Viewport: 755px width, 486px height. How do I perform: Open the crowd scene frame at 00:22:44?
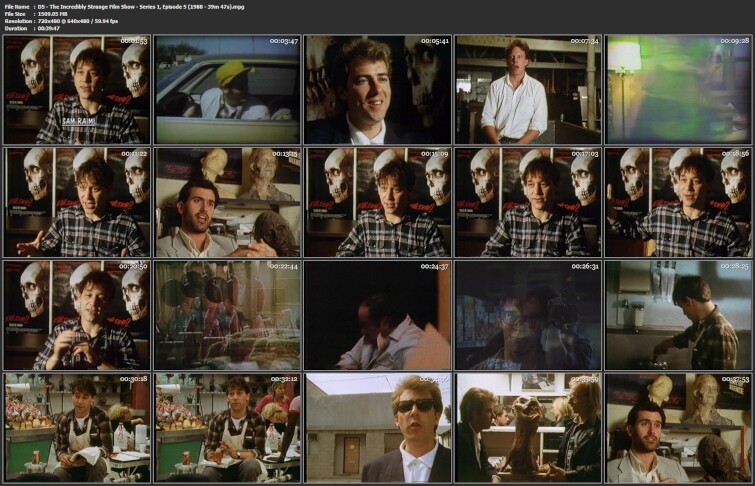tap(227, 315)
